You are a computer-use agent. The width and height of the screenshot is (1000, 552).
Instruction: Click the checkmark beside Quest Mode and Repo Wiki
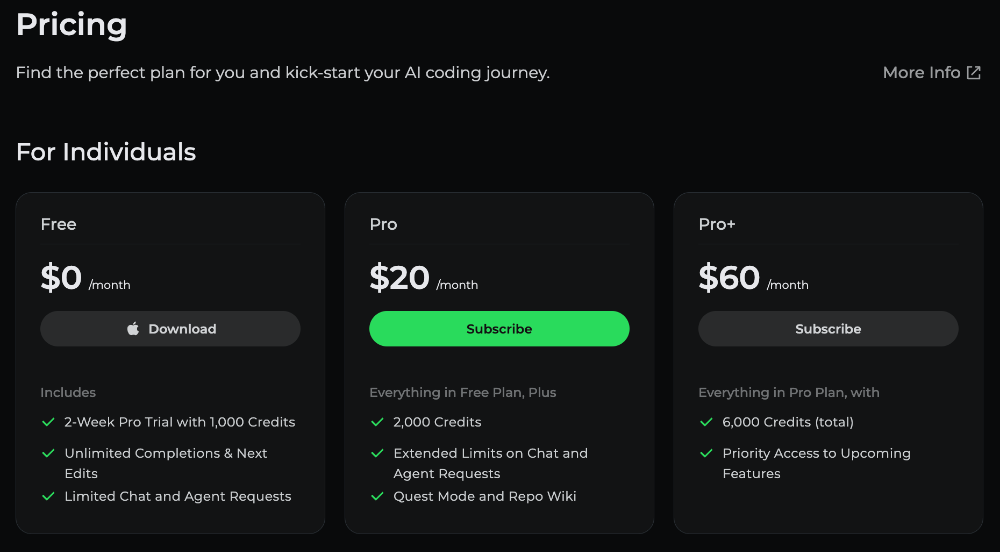pos(377,496)
